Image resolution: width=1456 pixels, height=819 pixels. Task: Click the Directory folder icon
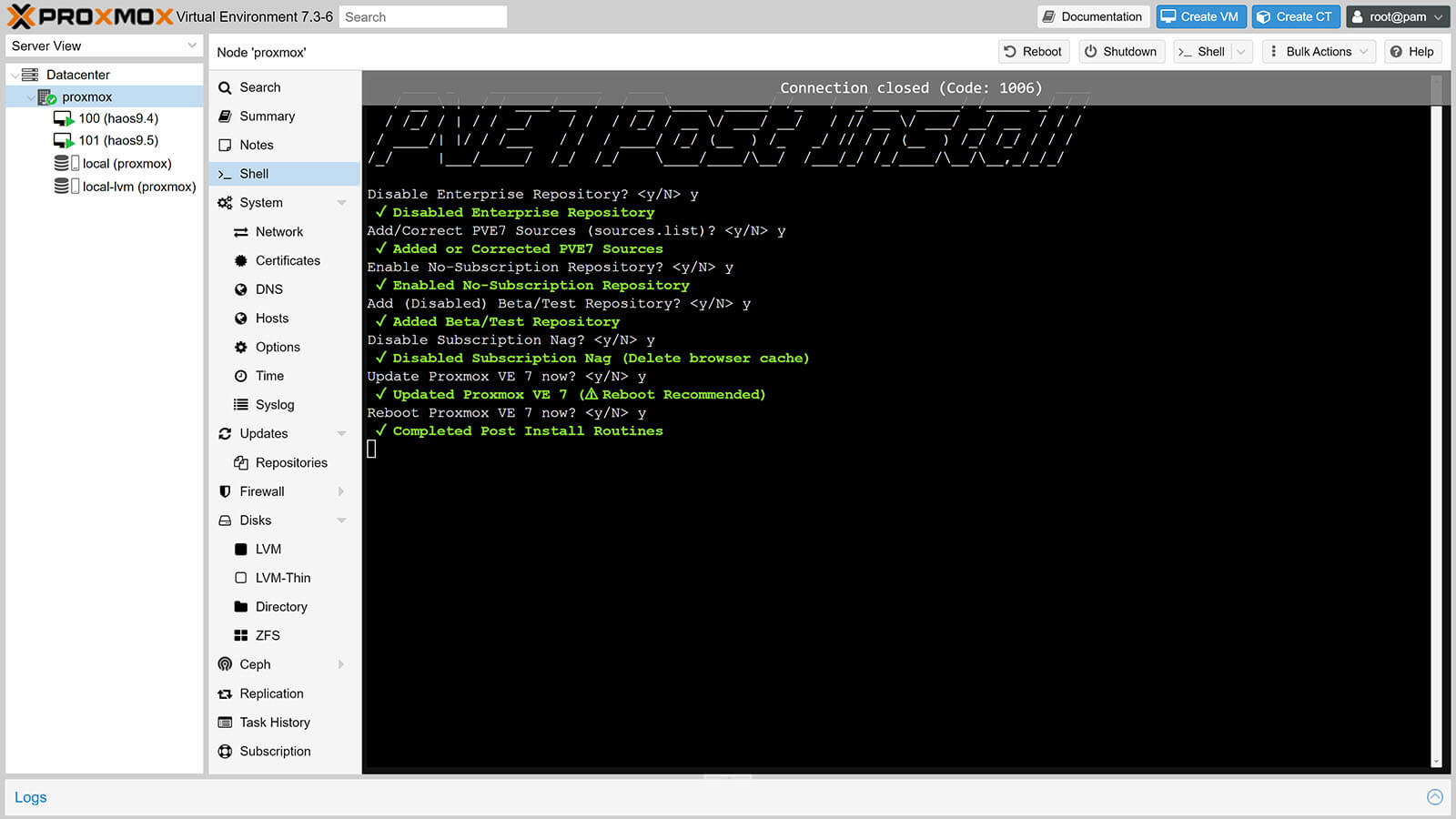(241, 607)
